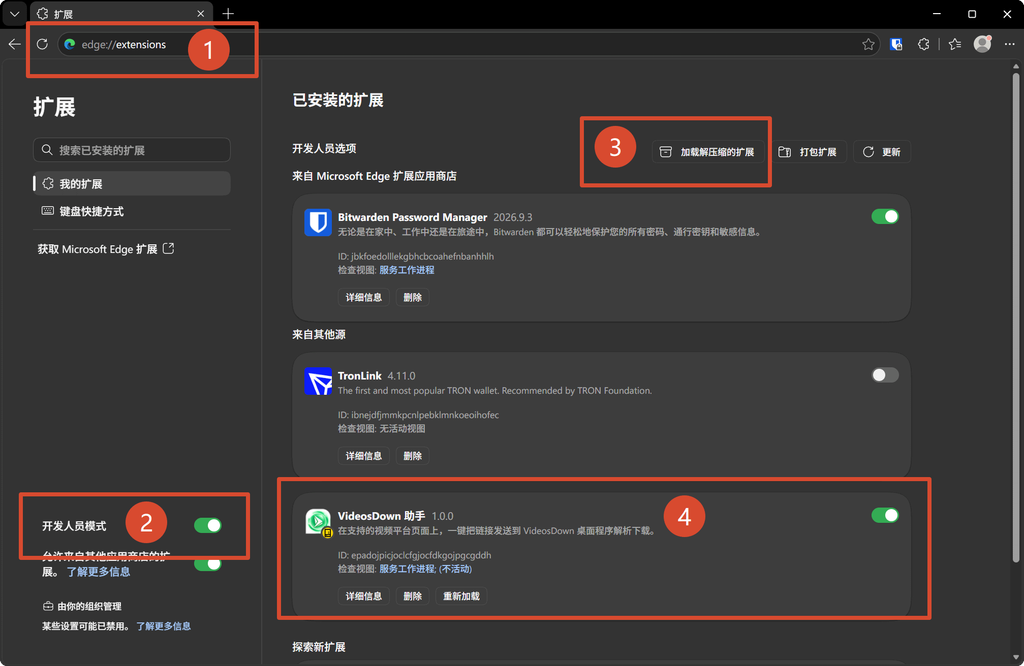Click the 更新 button
Viewport: 1024px width, 666px height.
(x=882, y=152)
